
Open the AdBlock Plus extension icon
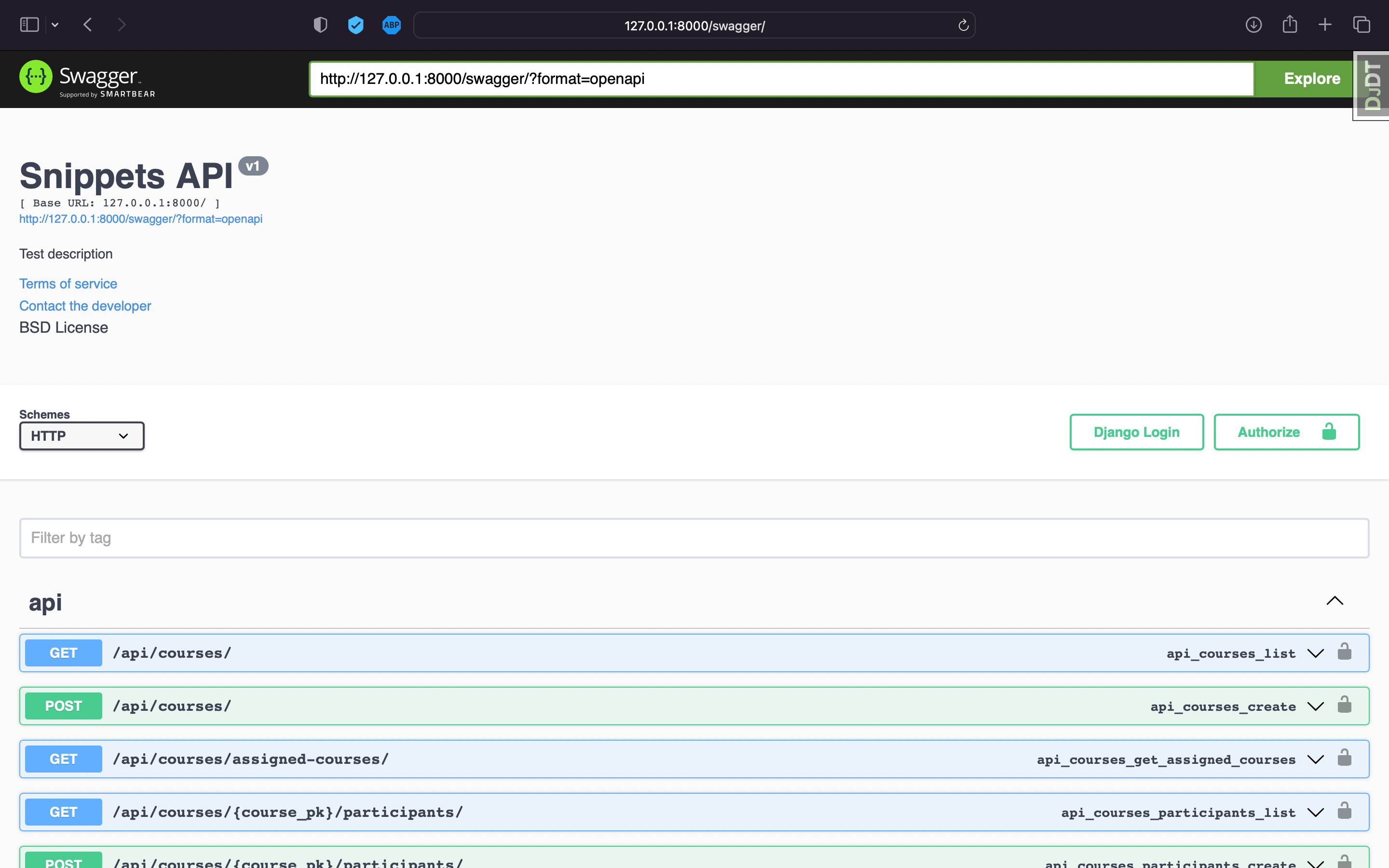click(x=391, y=25)
